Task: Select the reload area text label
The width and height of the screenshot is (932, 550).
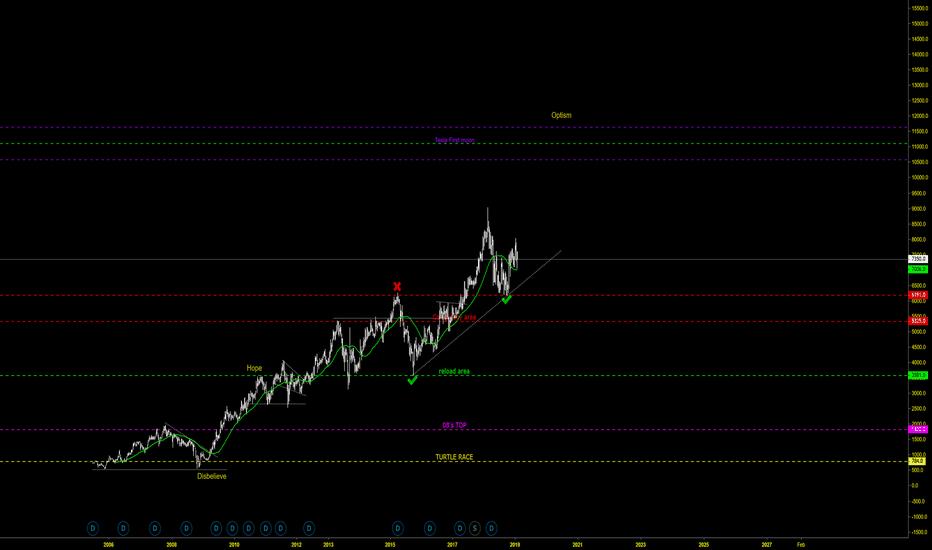Action: [x=454, y=371]
